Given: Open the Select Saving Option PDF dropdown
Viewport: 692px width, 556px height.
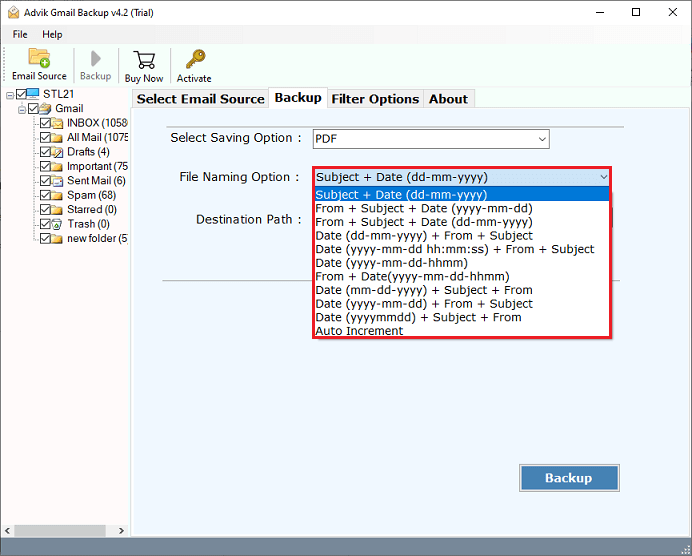Looking at the screenshot, I should (x=431, y=139).
